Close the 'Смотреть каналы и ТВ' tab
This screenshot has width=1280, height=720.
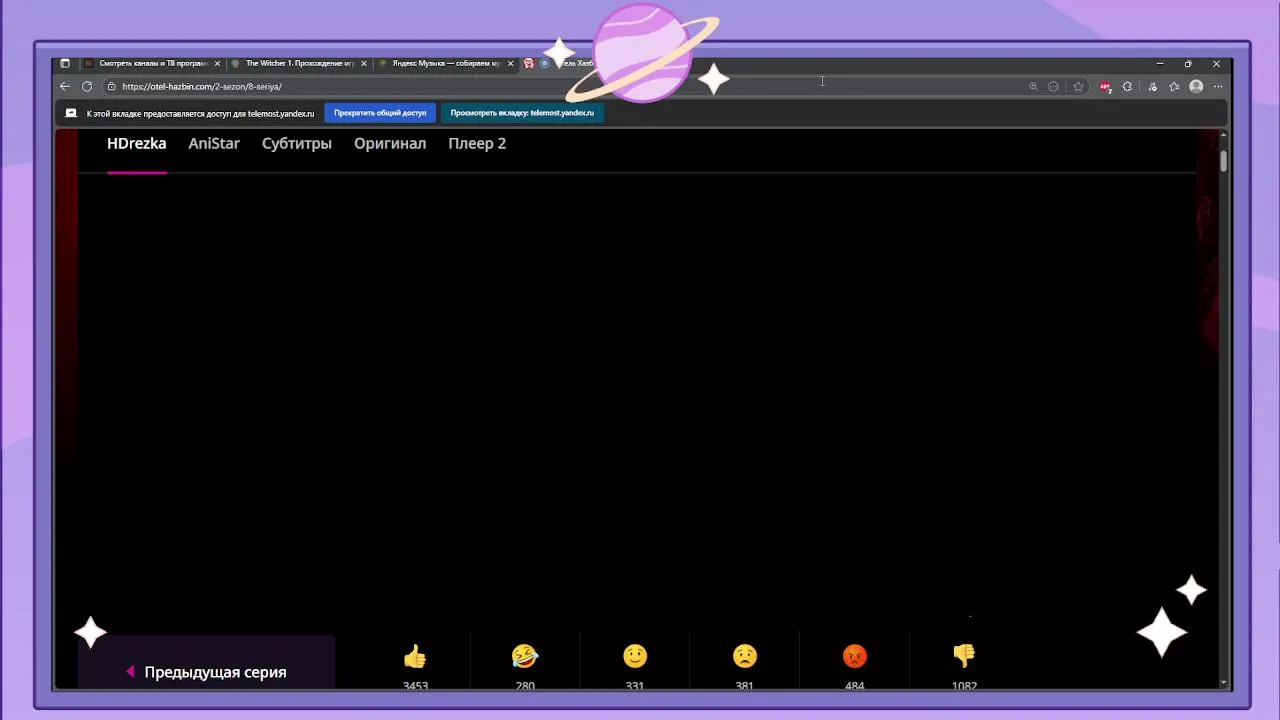[217, 63]
